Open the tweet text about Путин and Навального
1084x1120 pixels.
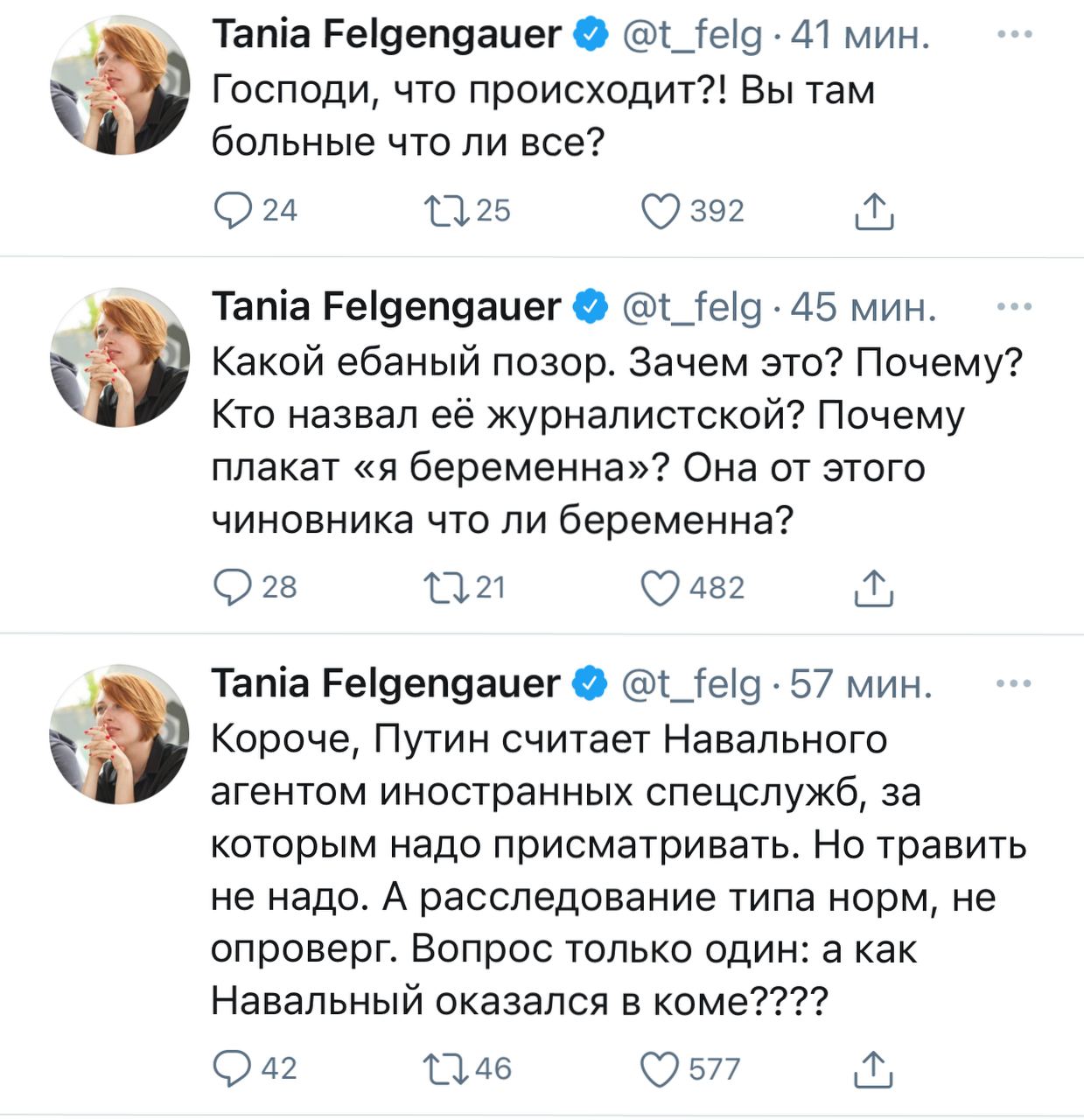(619, 871)
